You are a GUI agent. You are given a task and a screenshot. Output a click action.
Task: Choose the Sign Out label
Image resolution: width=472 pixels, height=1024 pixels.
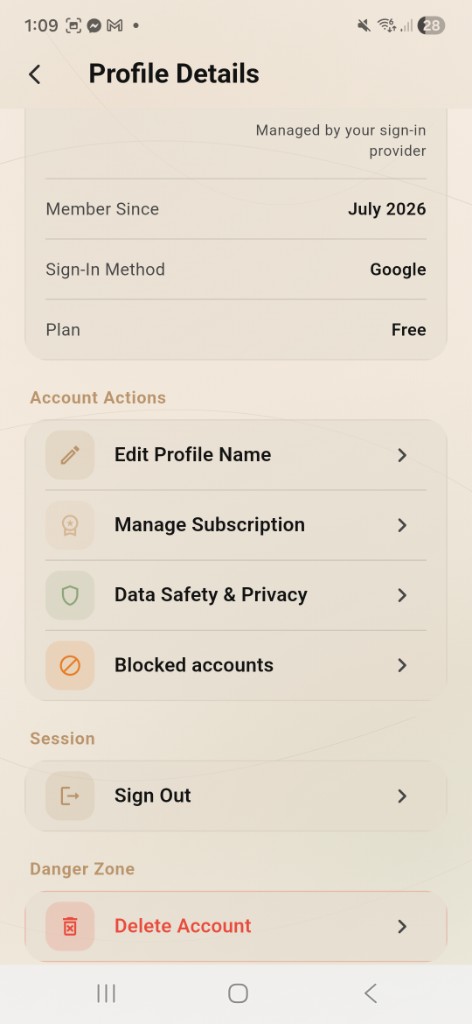pos(153,795)
